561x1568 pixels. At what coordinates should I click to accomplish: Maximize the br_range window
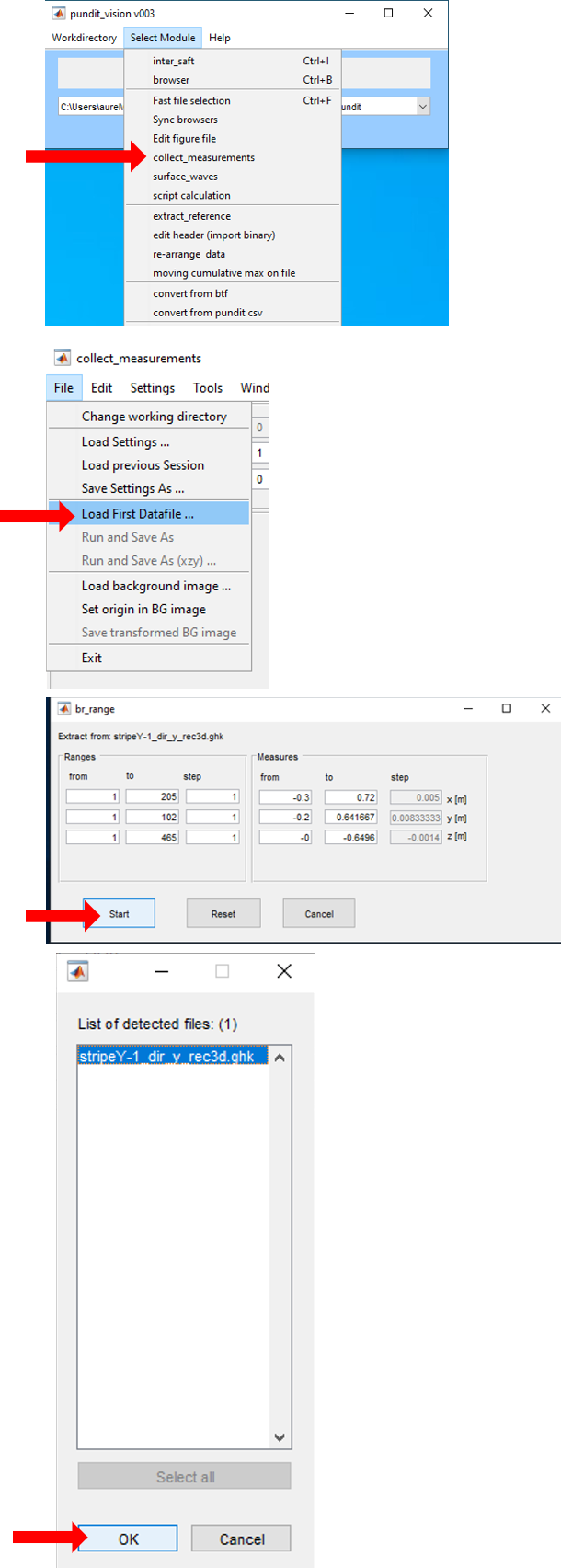[507, 708]
